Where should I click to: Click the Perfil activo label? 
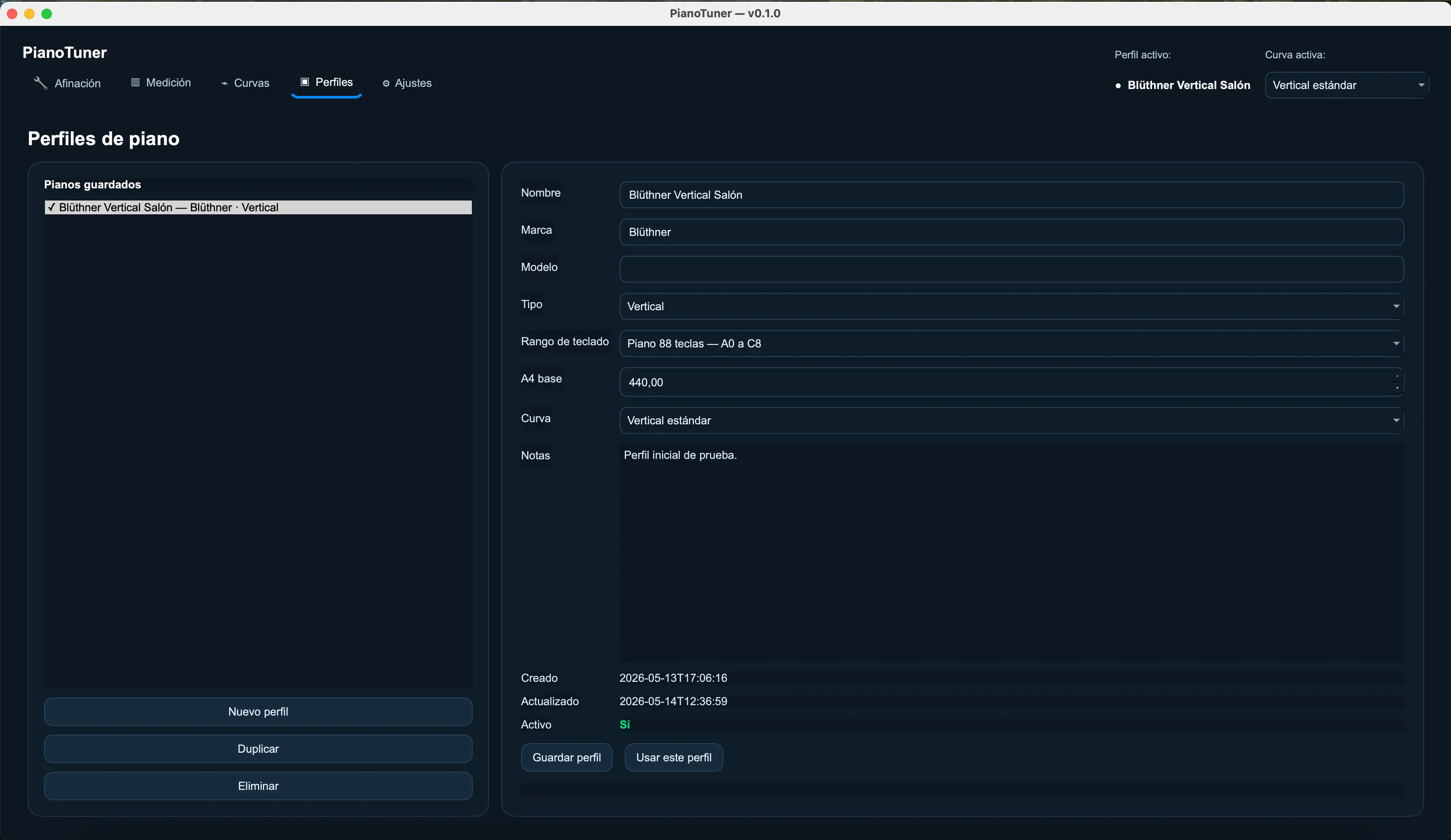pyautogui.click(x=1142, y=55)
